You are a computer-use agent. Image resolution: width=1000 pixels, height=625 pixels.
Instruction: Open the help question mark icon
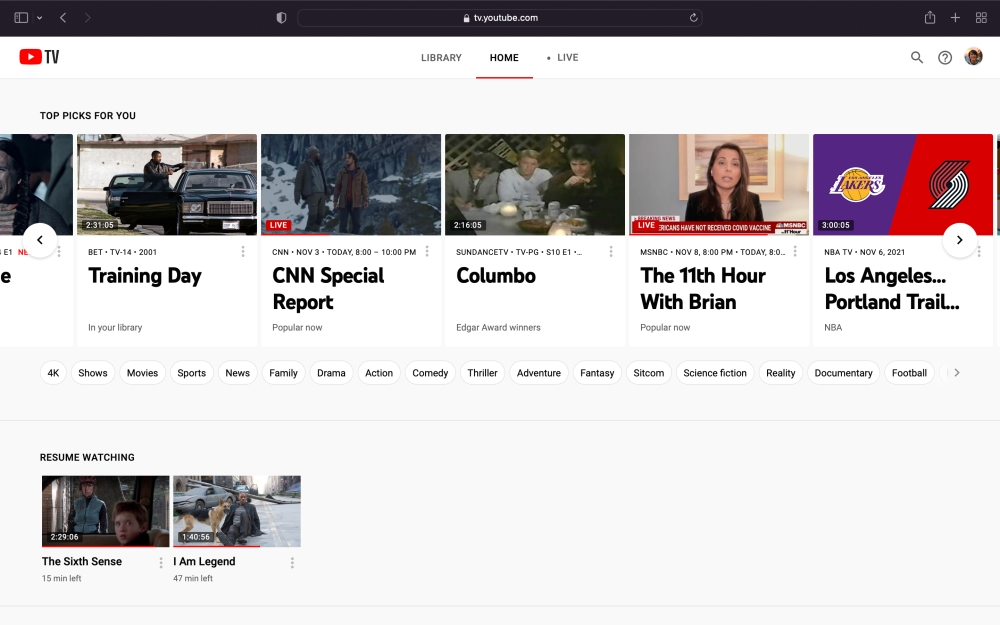coord(945,58)
